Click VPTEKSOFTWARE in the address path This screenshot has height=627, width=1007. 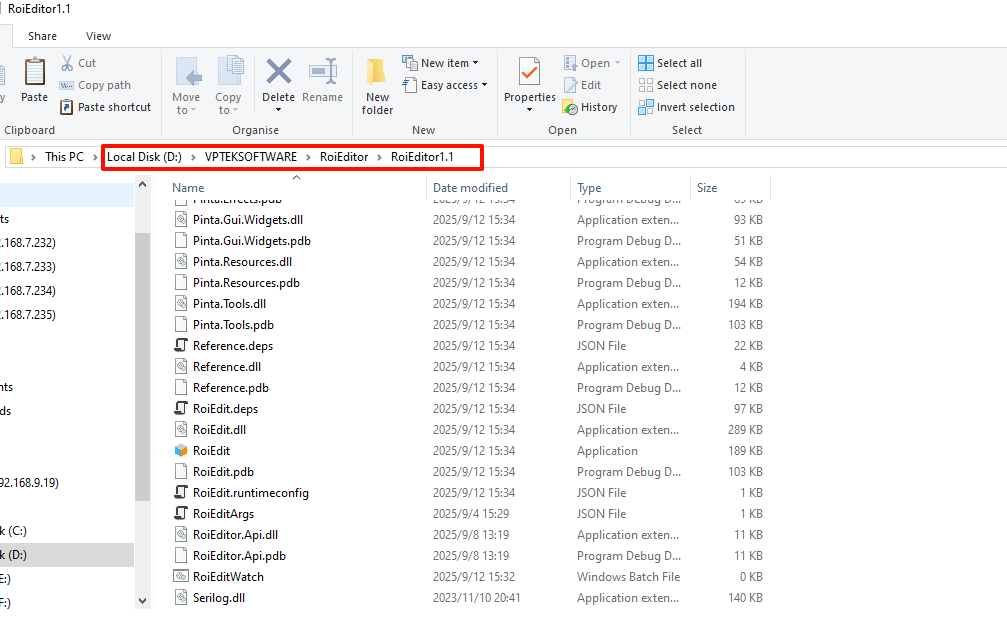pyautogui.click(x=250, y=157)
